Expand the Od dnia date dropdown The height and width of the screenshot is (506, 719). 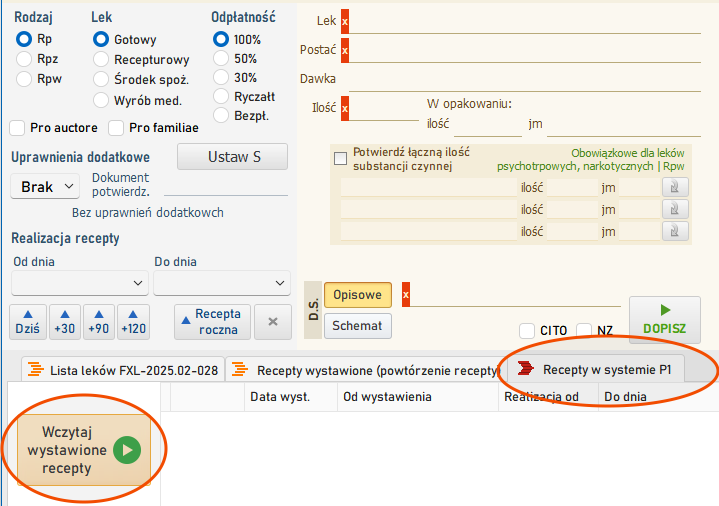pos(80,283)
